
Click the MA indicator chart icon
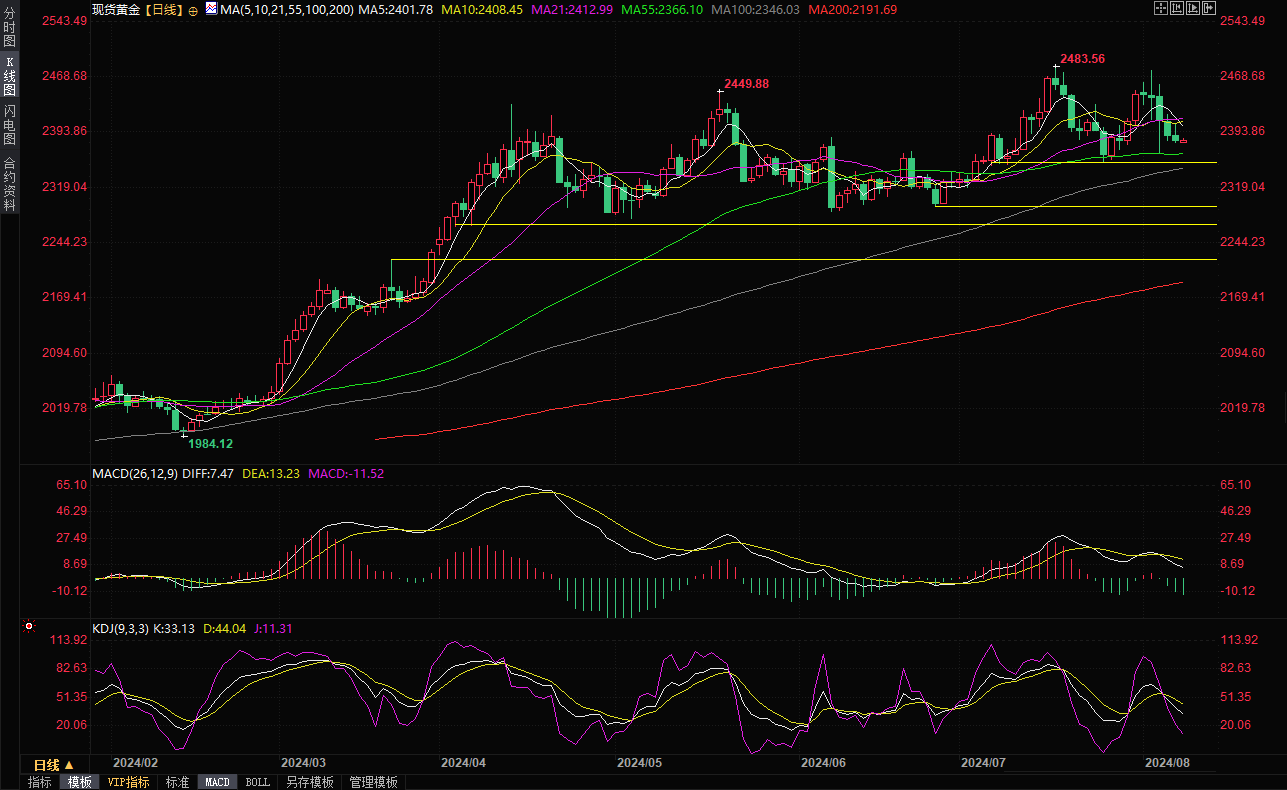210,9
